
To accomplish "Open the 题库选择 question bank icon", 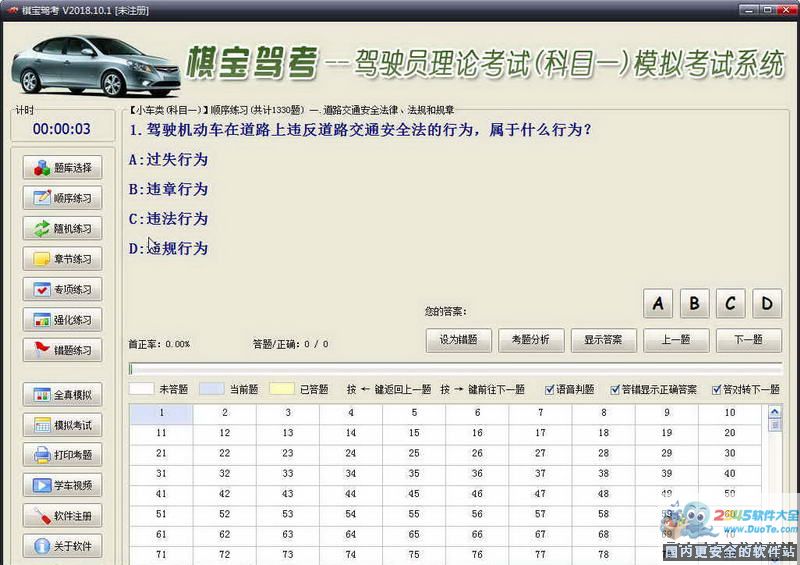I will (62, 168).
